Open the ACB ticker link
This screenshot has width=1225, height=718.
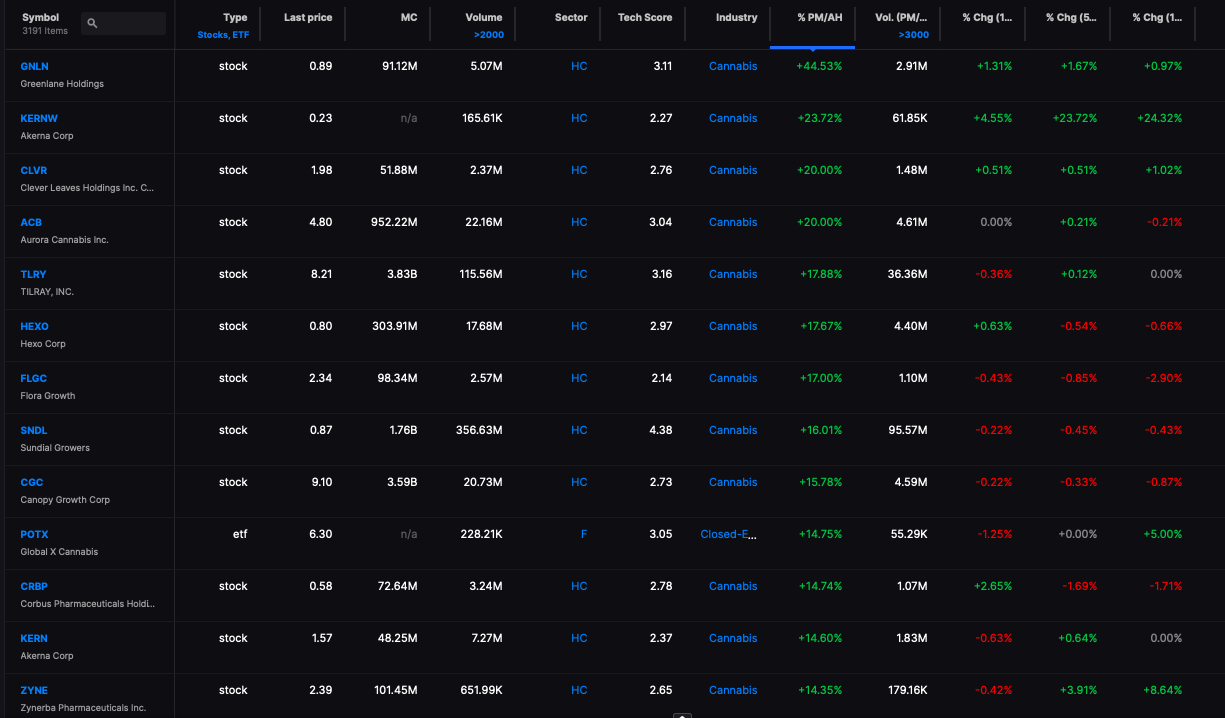pos(31,222)
